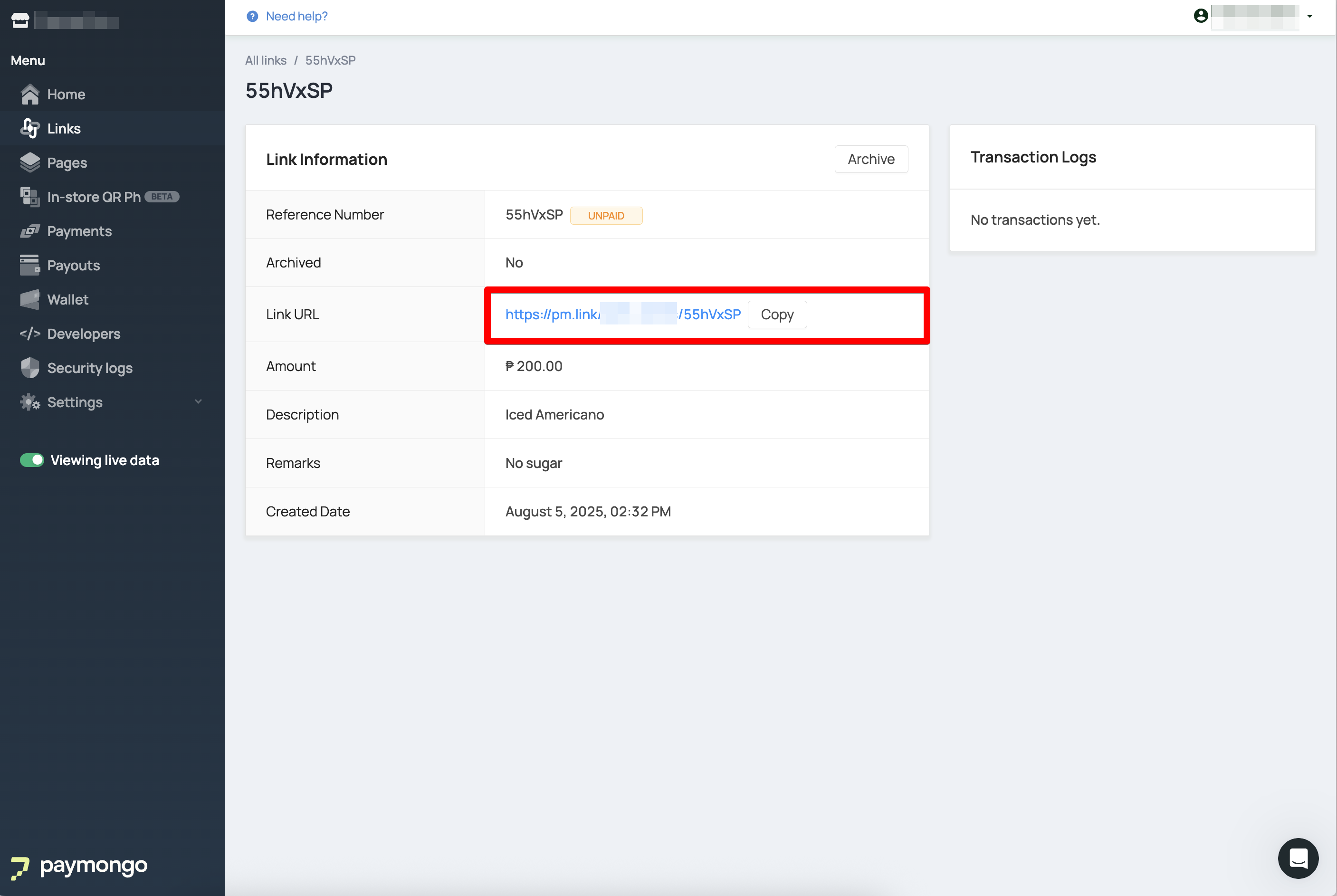Image resolution: width=1337 pixels, height=896 pixels.
Task: Click the Home house icon in sidebar
Action: (x=30, y=94)
